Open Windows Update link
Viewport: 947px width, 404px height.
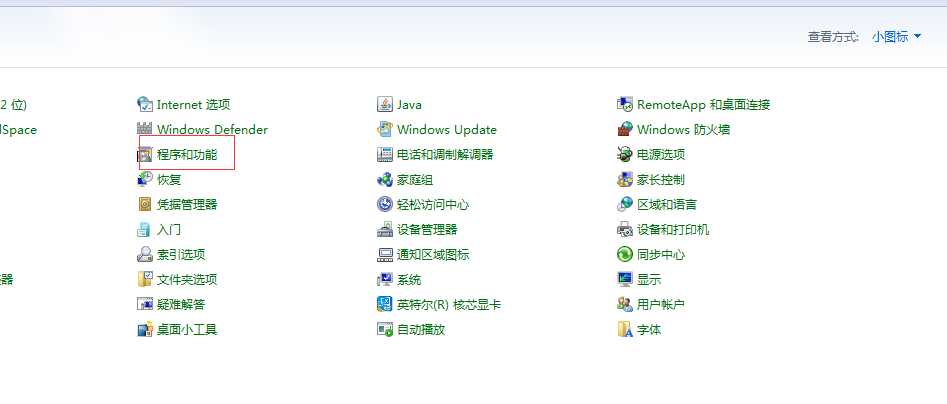(446, 129)
